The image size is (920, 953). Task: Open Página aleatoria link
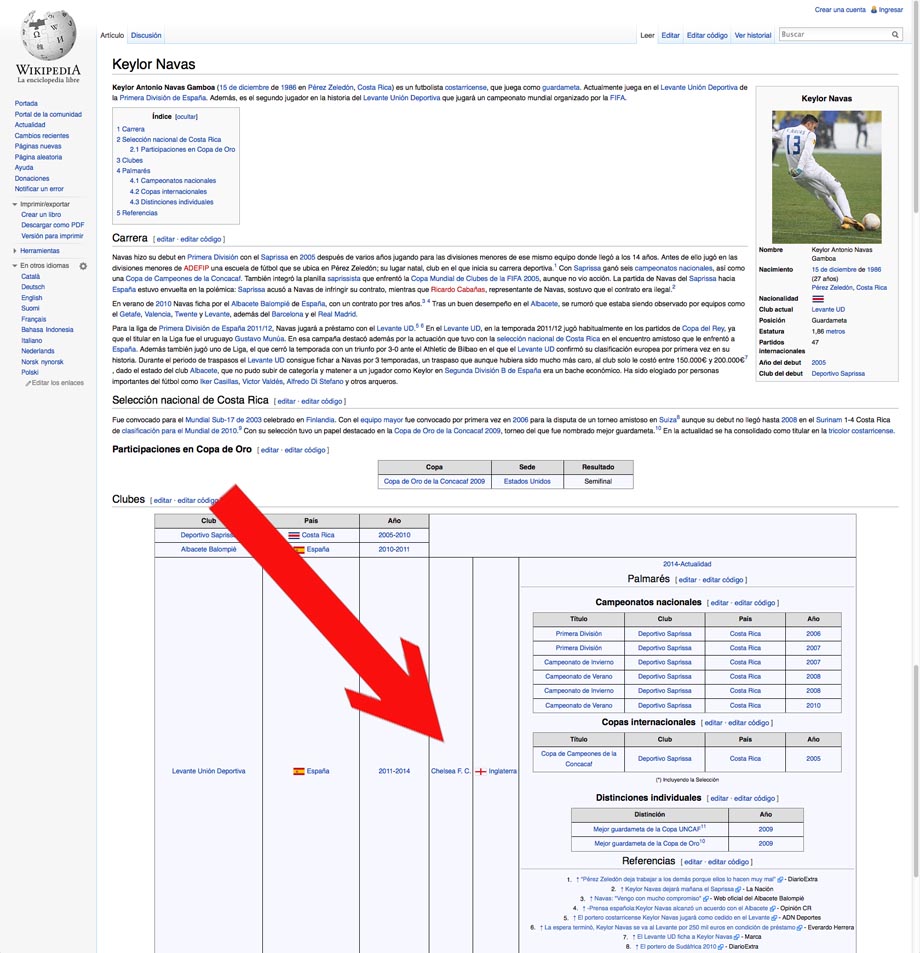coord(38,157)
